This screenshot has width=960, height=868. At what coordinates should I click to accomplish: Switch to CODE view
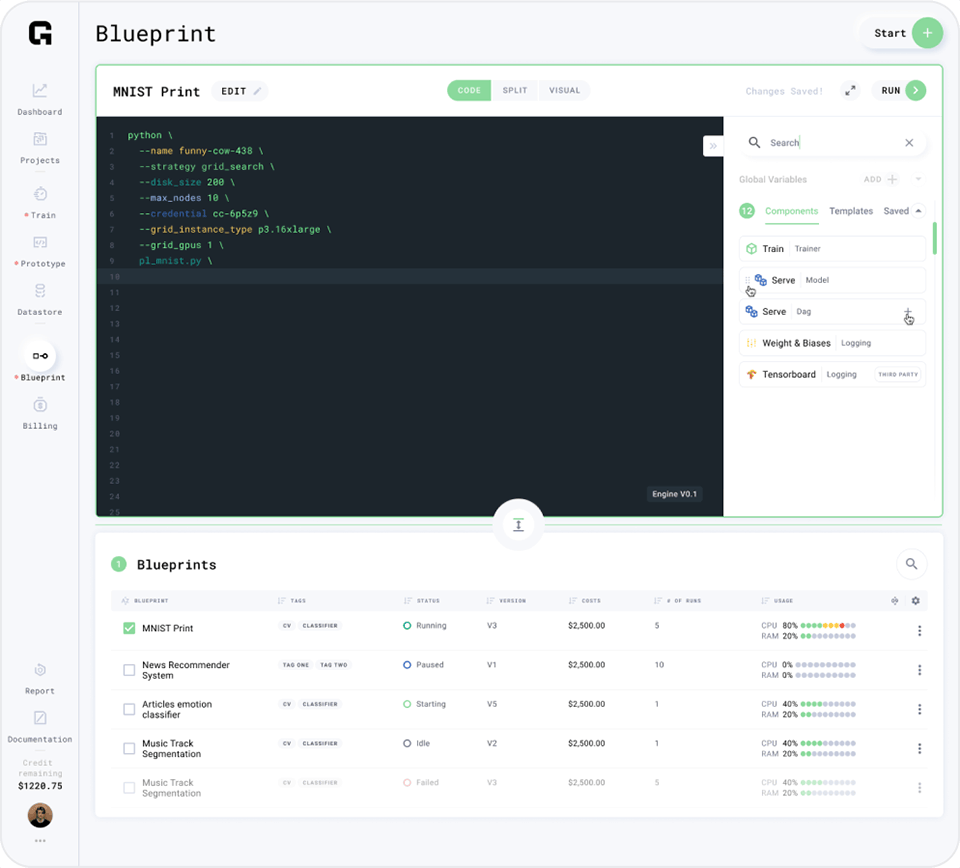[x=469, y=91]
